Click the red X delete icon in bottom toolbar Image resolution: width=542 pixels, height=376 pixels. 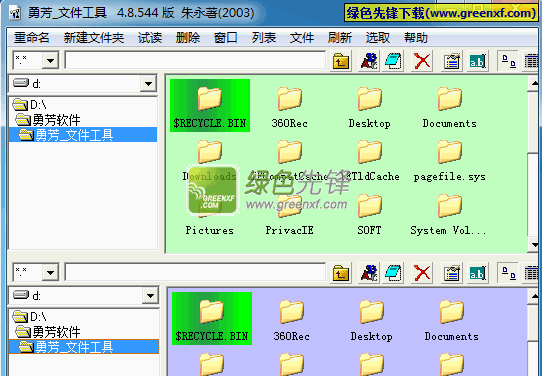[x=422, y=273]
